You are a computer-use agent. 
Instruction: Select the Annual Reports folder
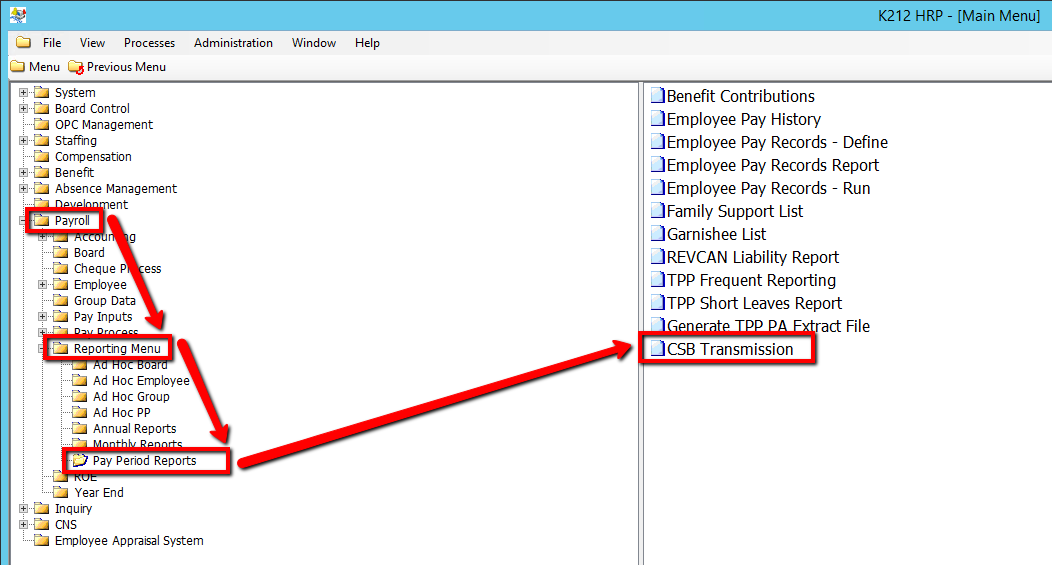134,429
